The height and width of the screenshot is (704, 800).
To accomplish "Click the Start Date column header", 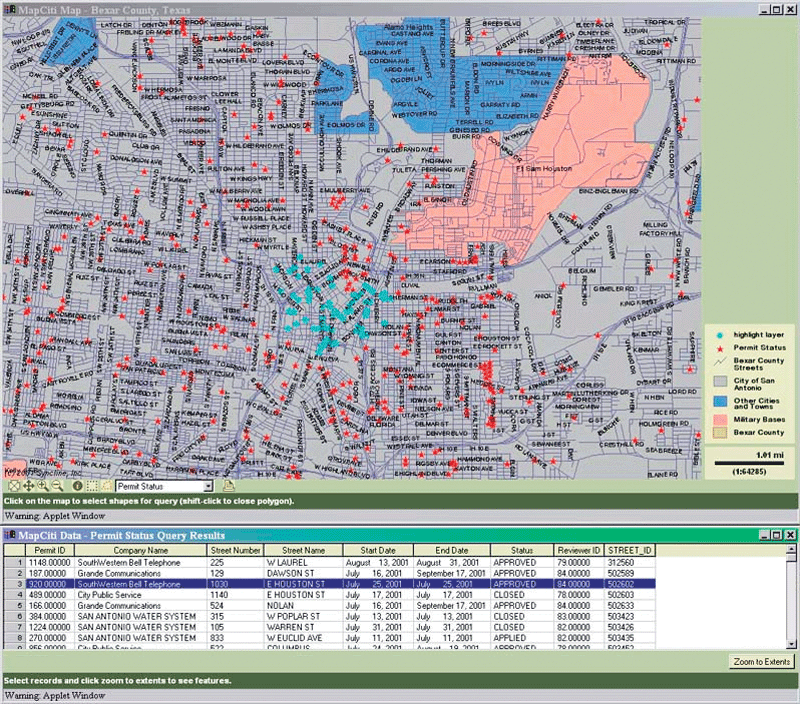I will (378, 550).
